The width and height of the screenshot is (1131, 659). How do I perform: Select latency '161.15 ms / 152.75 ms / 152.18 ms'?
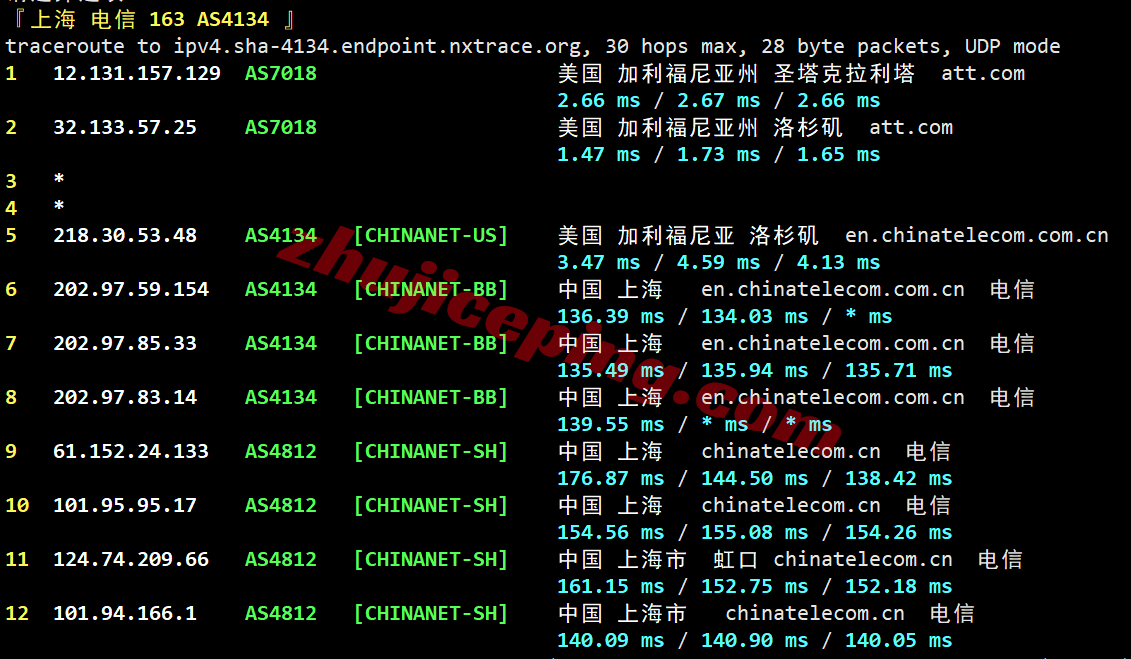click(754, 588)
